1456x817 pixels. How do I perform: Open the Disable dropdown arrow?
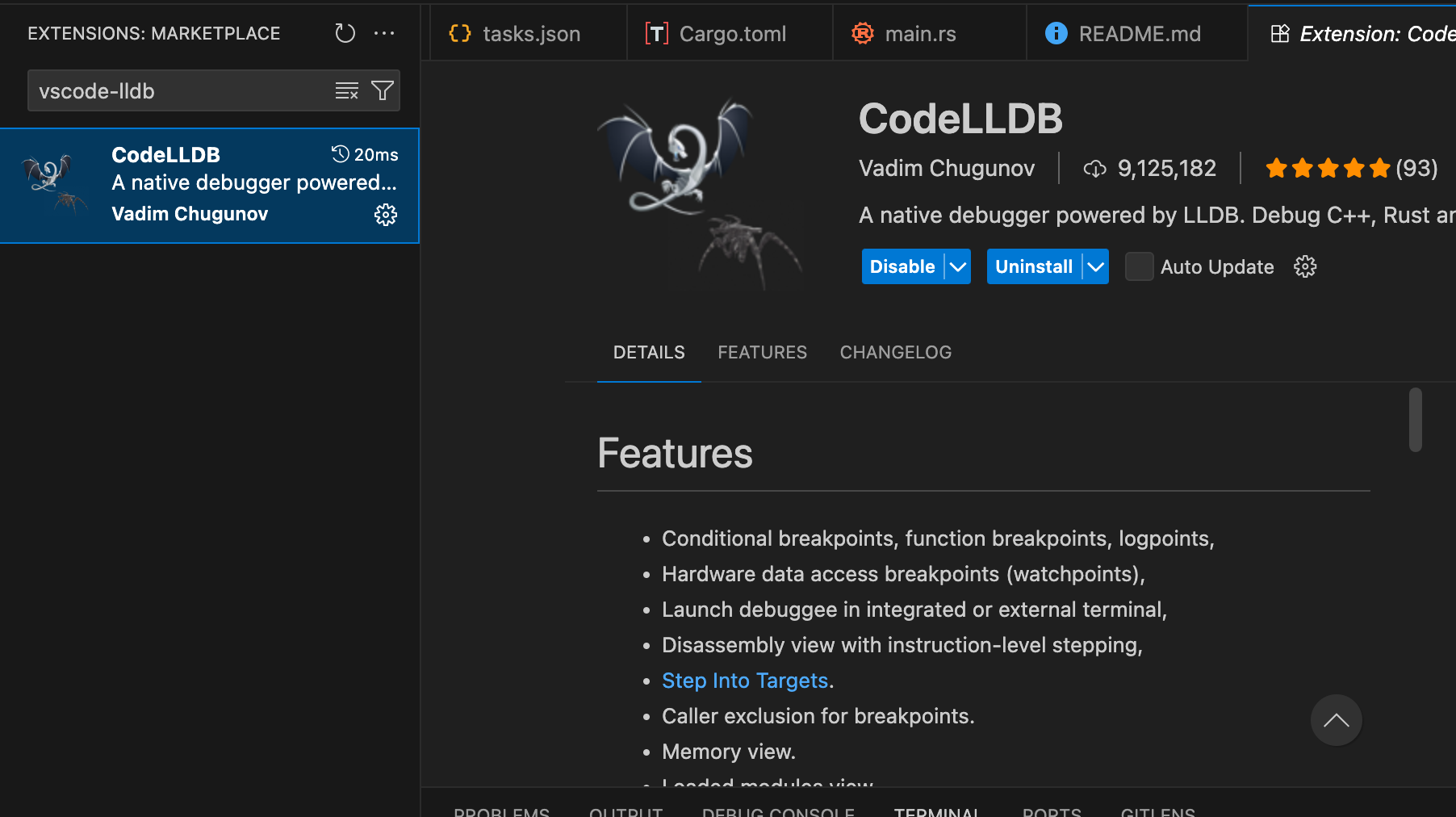point(957,266)
